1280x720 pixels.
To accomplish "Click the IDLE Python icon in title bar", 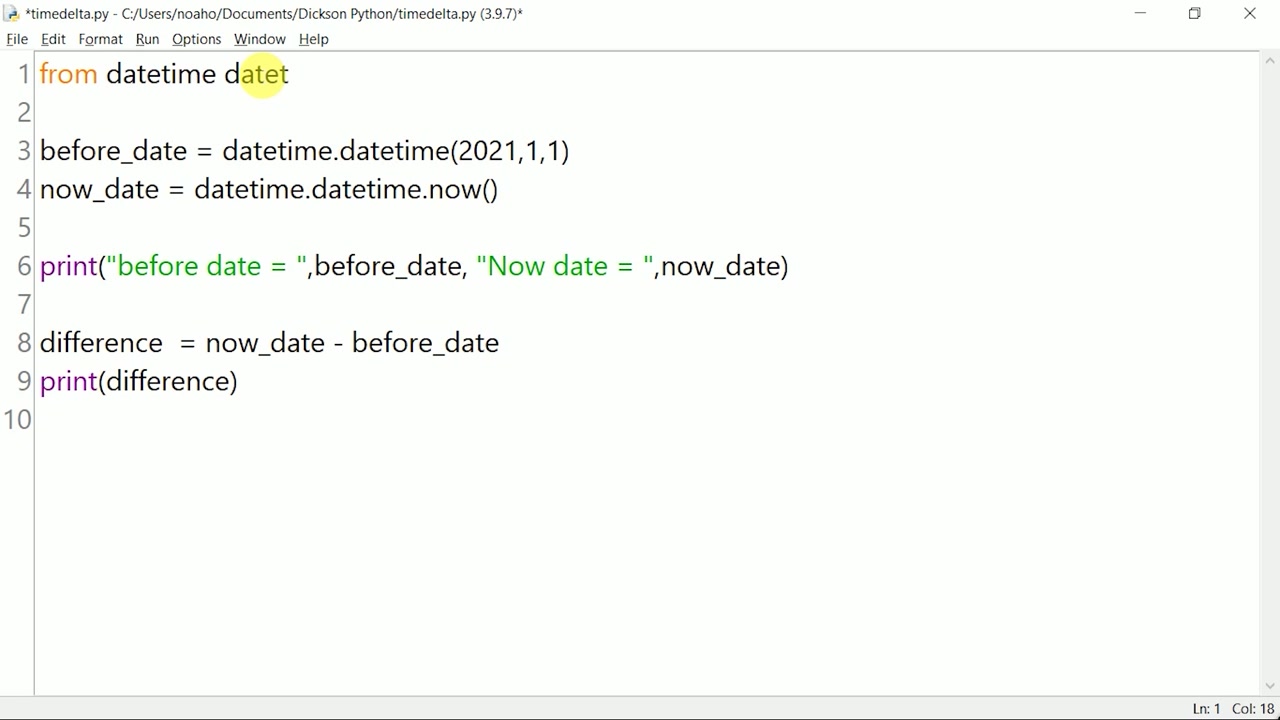I will pyautogui.click(x=11, y=13).
